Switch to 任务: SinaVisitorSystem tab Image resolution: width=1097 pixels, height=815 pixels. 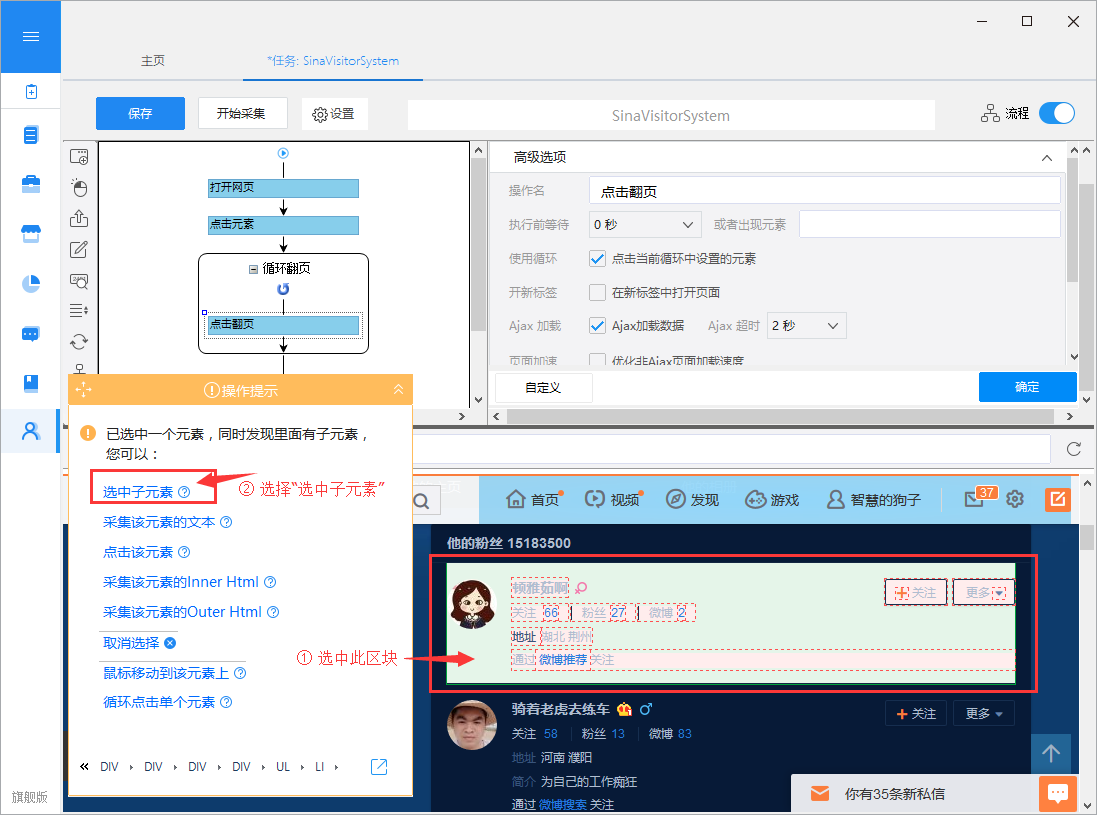click(x=333, y=61)
